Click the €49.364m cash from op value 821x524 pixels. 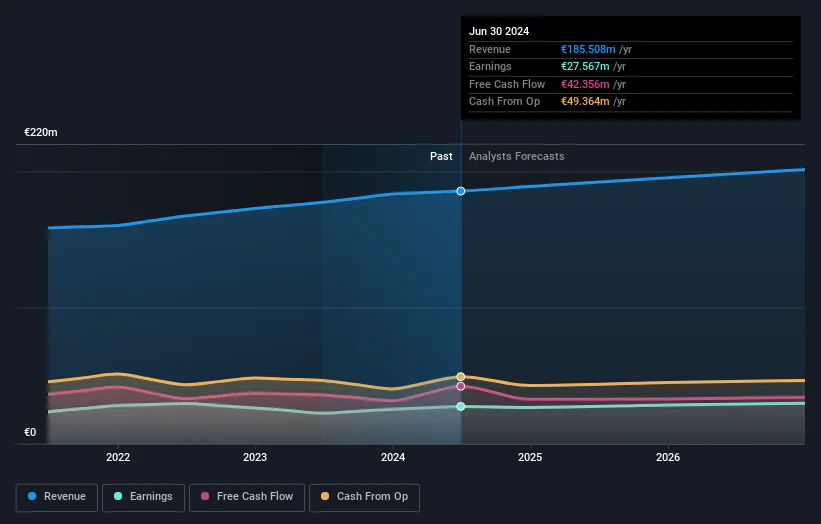point(585,102)
